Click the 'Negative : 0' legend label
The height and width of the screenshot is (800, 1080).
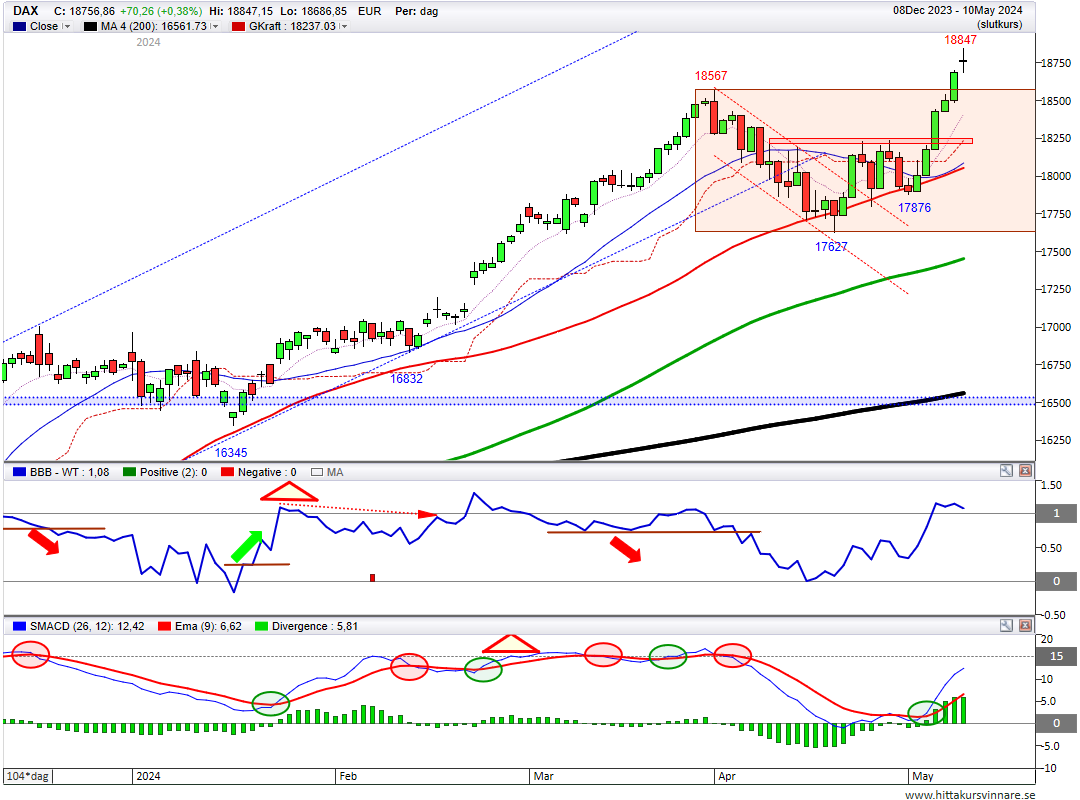267,472
